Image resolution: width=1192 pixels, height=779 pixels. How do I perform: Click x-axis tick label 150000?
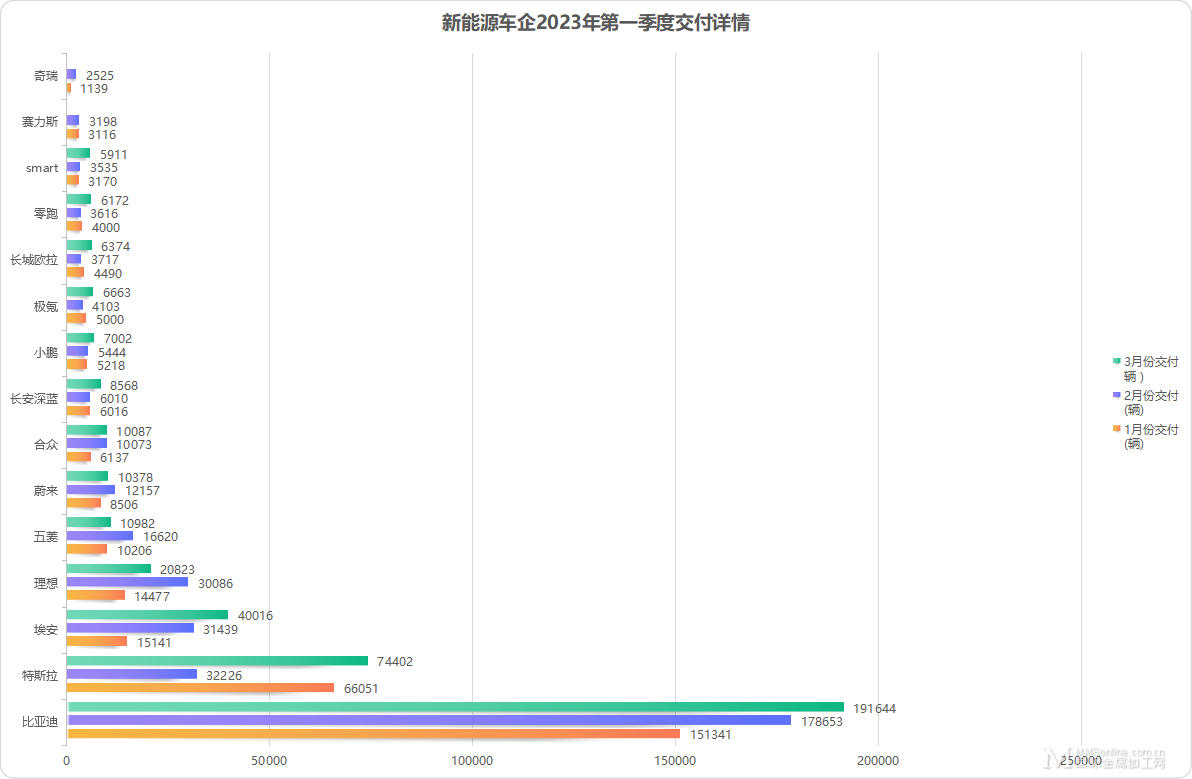coord(675,761)
